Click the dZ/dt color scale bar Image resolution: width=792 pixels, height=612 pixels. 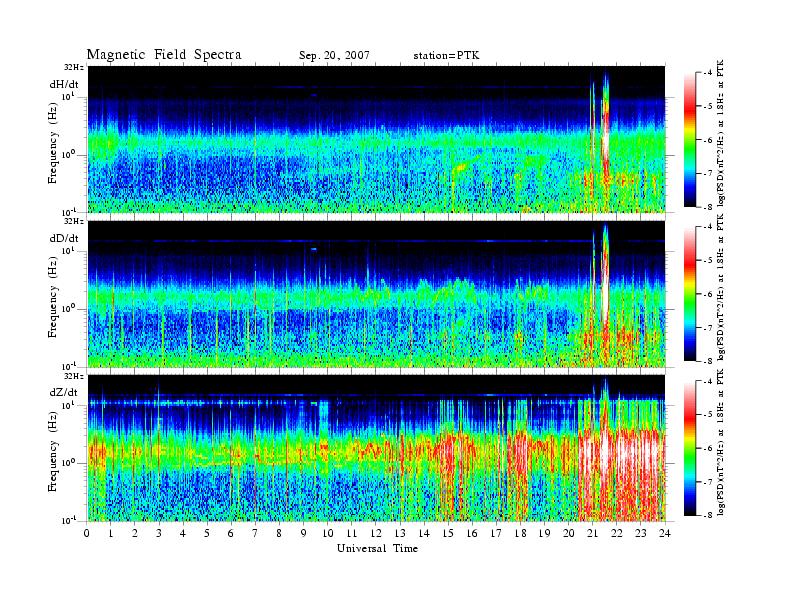[x=690, y=448]
